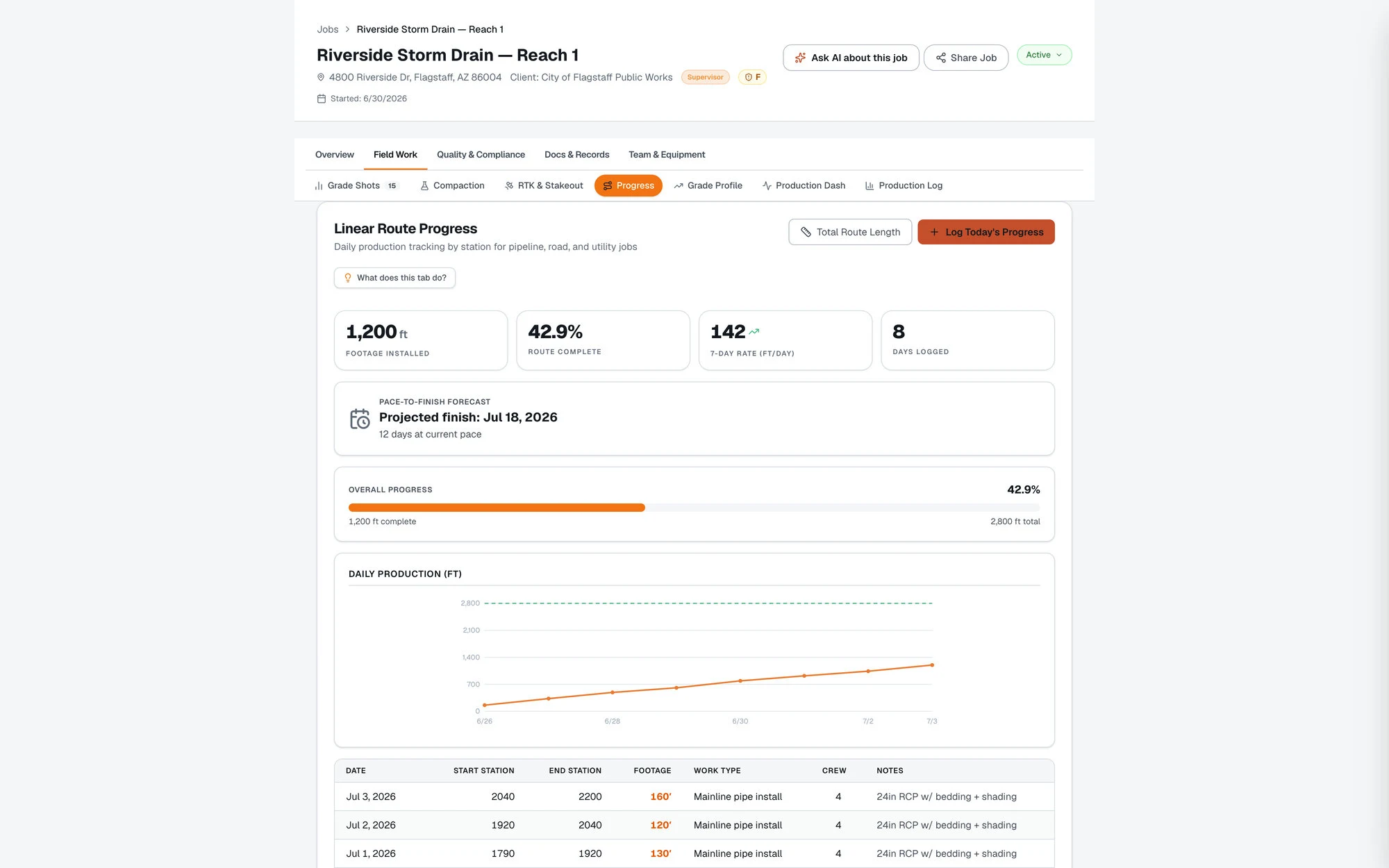Click Log Today's Progress button
The width and height of the screenshot is (1389, 868).
click(x=985, y=232)
